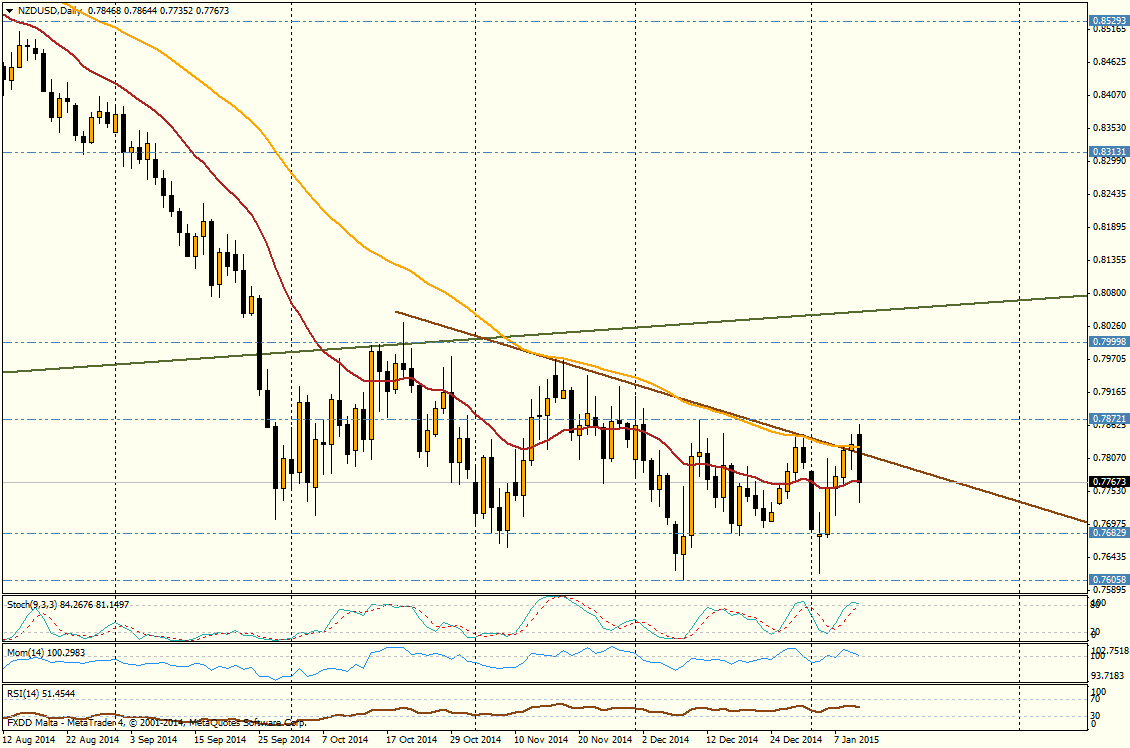Image resolution: width=1130 pixels, height=748 pixels.
Task: Click the 0.80800 price scale value
Action: [x=1107, y=293]
